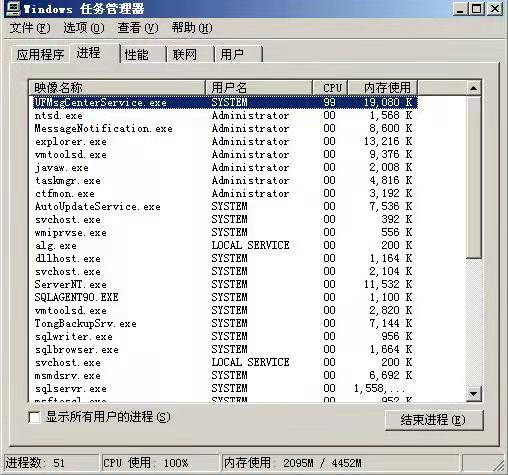The image size is (508, 475).
Task: Click the 13,216 K memory value
Action: click(x=388, y=141)
